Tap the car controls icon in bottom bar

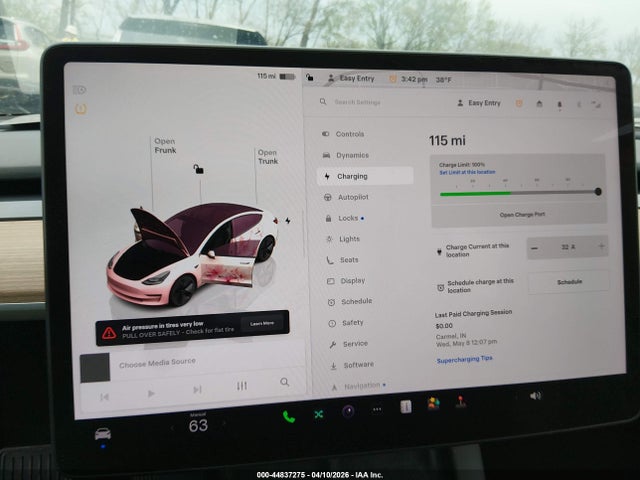click(103, 434)
